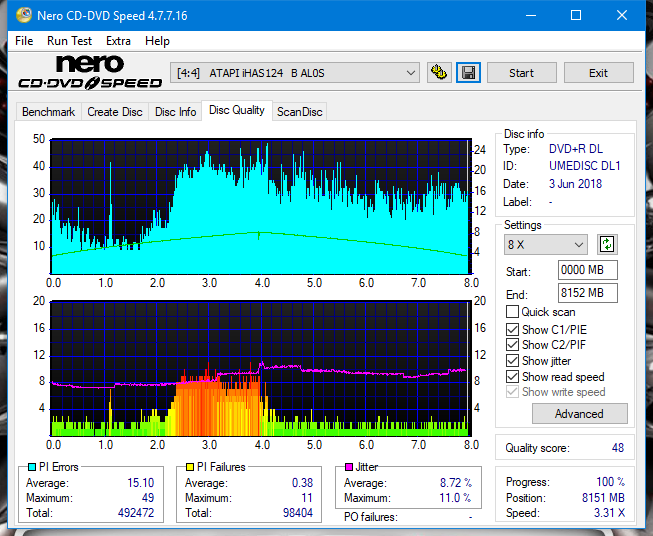Image resolution: width=653 pixels, height=536 pixels.
Task: Click the disc date 3 Jun 2018
Action: (575, 184)
